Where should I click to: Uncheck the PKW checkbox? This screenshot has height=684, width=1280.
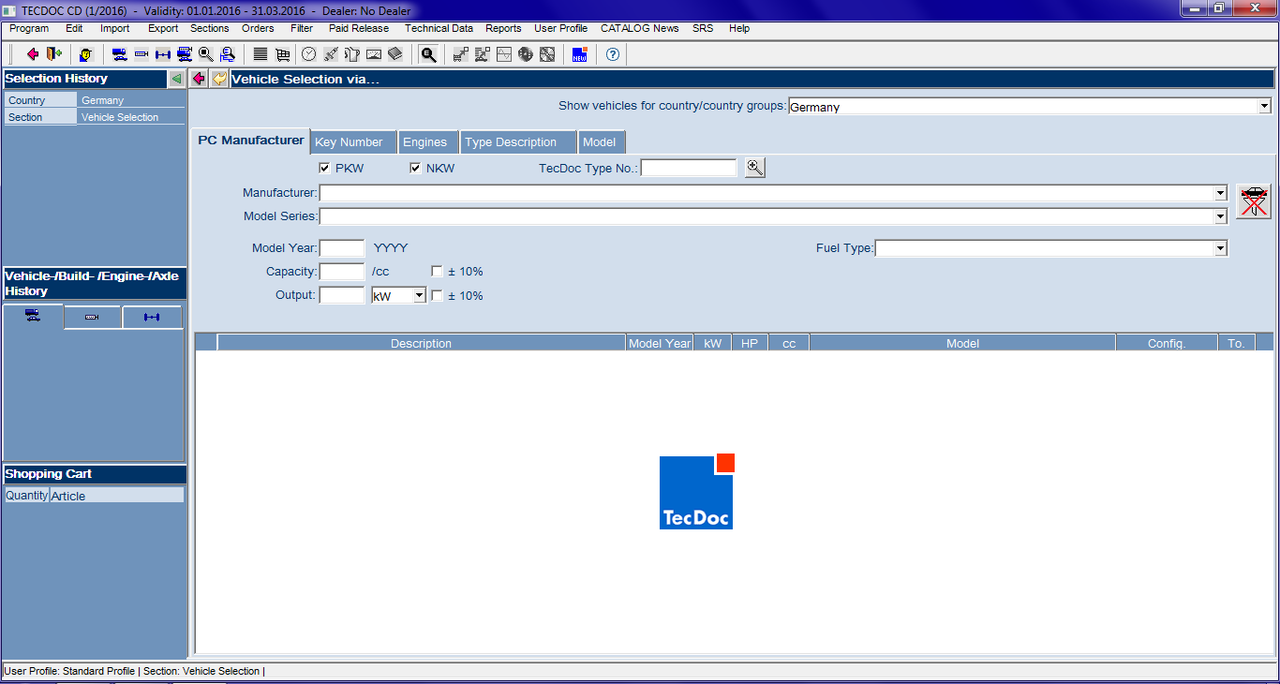click(324, 168)
